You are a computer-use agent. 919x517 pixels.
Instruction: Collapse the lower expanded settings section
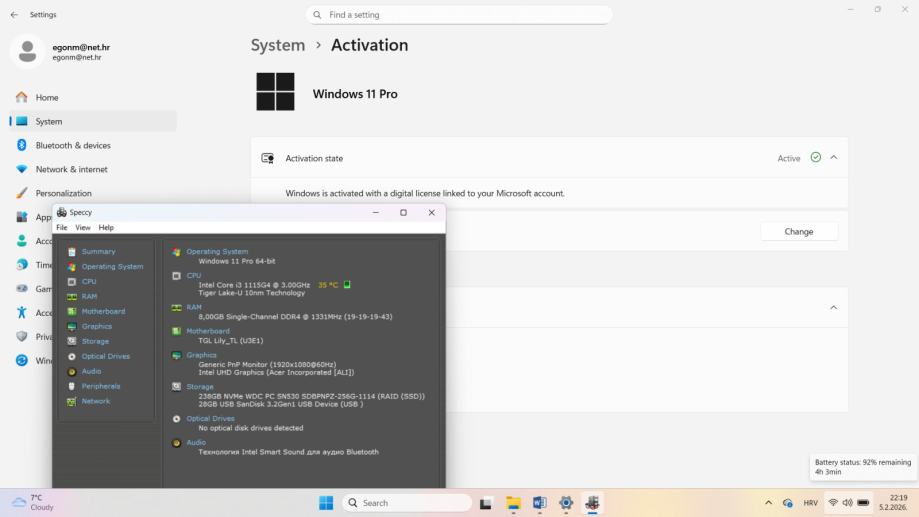point(833,308)
